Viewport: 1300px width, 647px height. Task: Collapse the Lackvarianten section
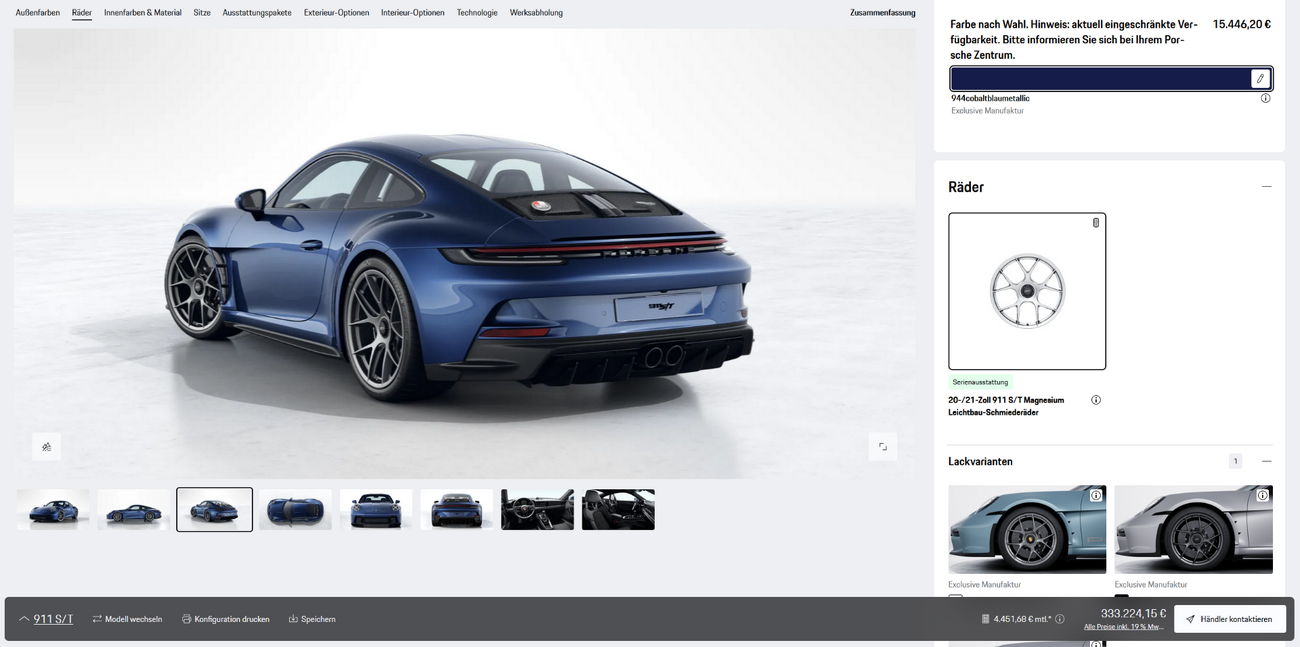point(1266,461)
